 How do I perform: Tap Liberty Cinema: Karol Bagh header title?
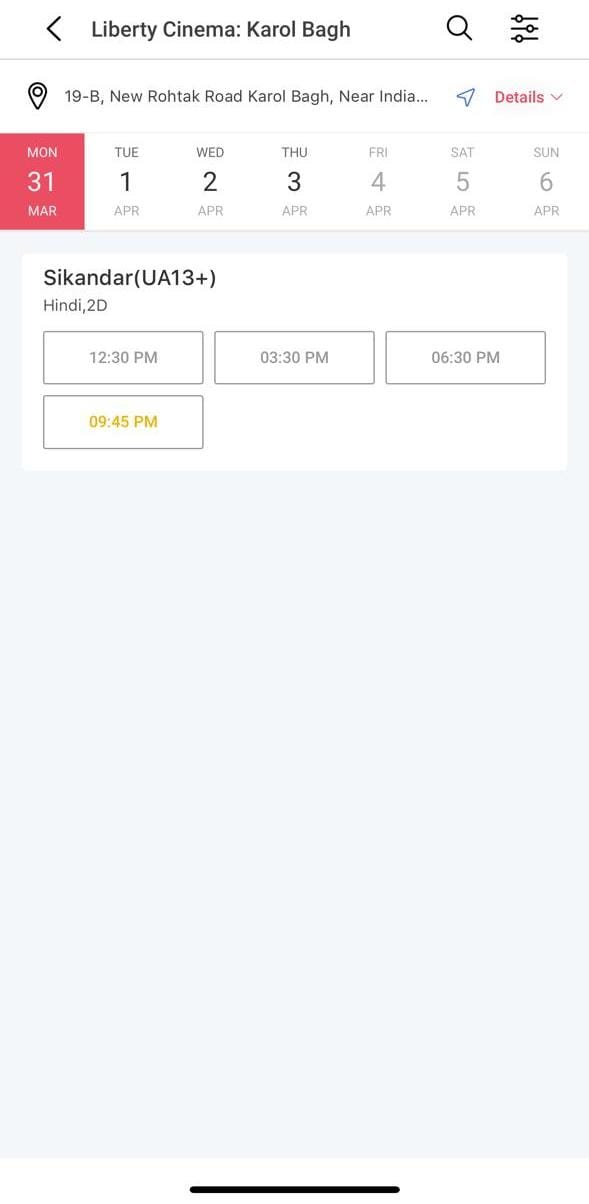pos(220,28)
